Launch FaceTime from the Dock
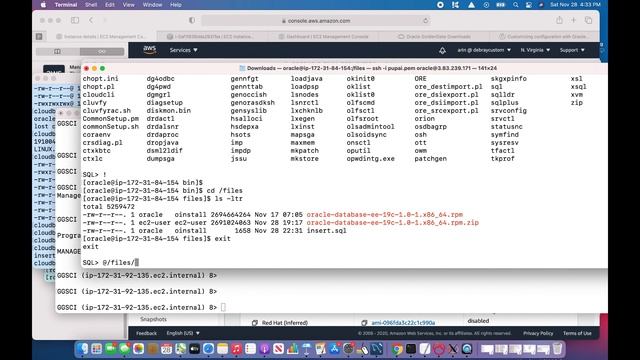 click(111, 349)
